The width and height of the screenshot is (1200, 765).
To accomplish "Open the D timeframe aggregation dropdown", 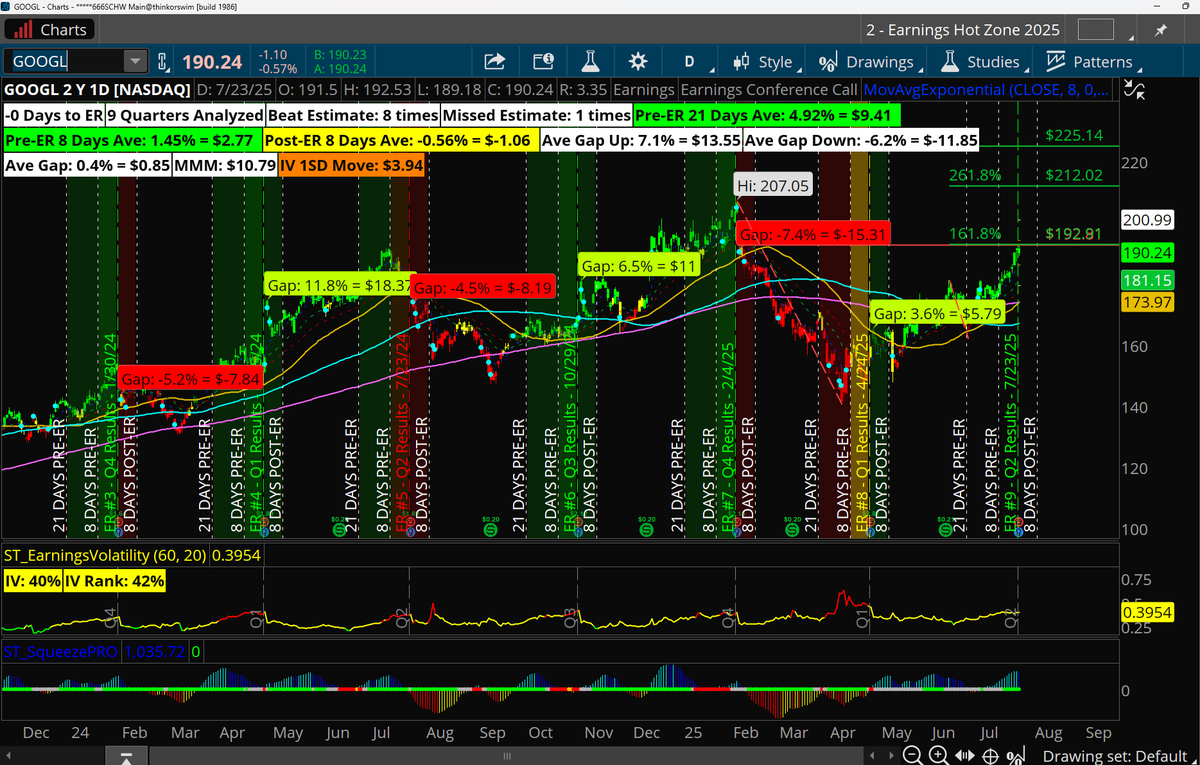I will point(690,62).
